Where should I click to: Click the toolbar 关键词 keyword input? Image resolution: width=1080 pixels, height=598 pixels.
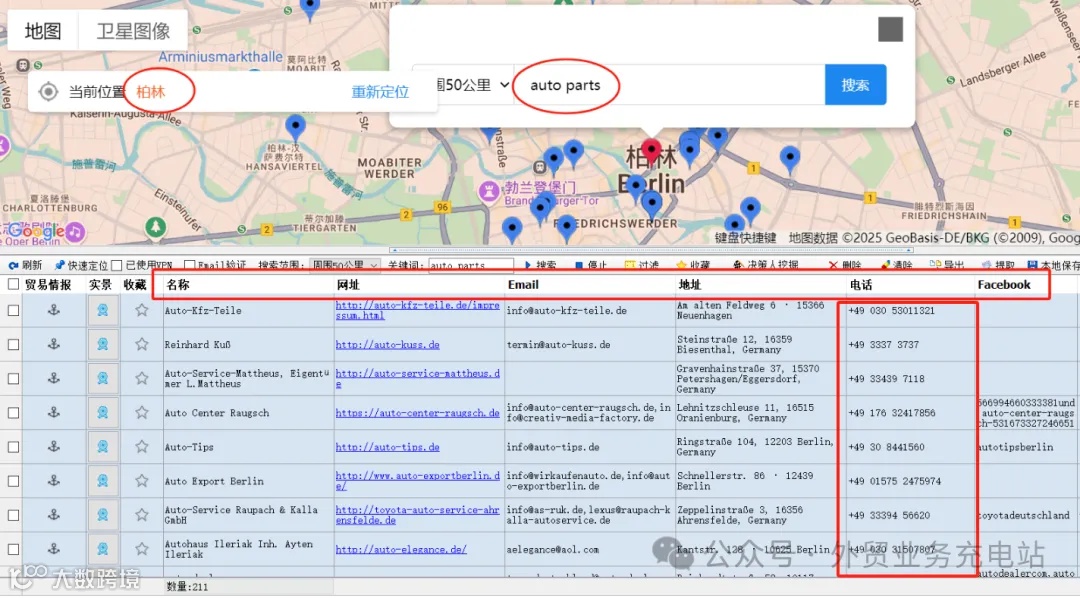click(x=470, y=265)
